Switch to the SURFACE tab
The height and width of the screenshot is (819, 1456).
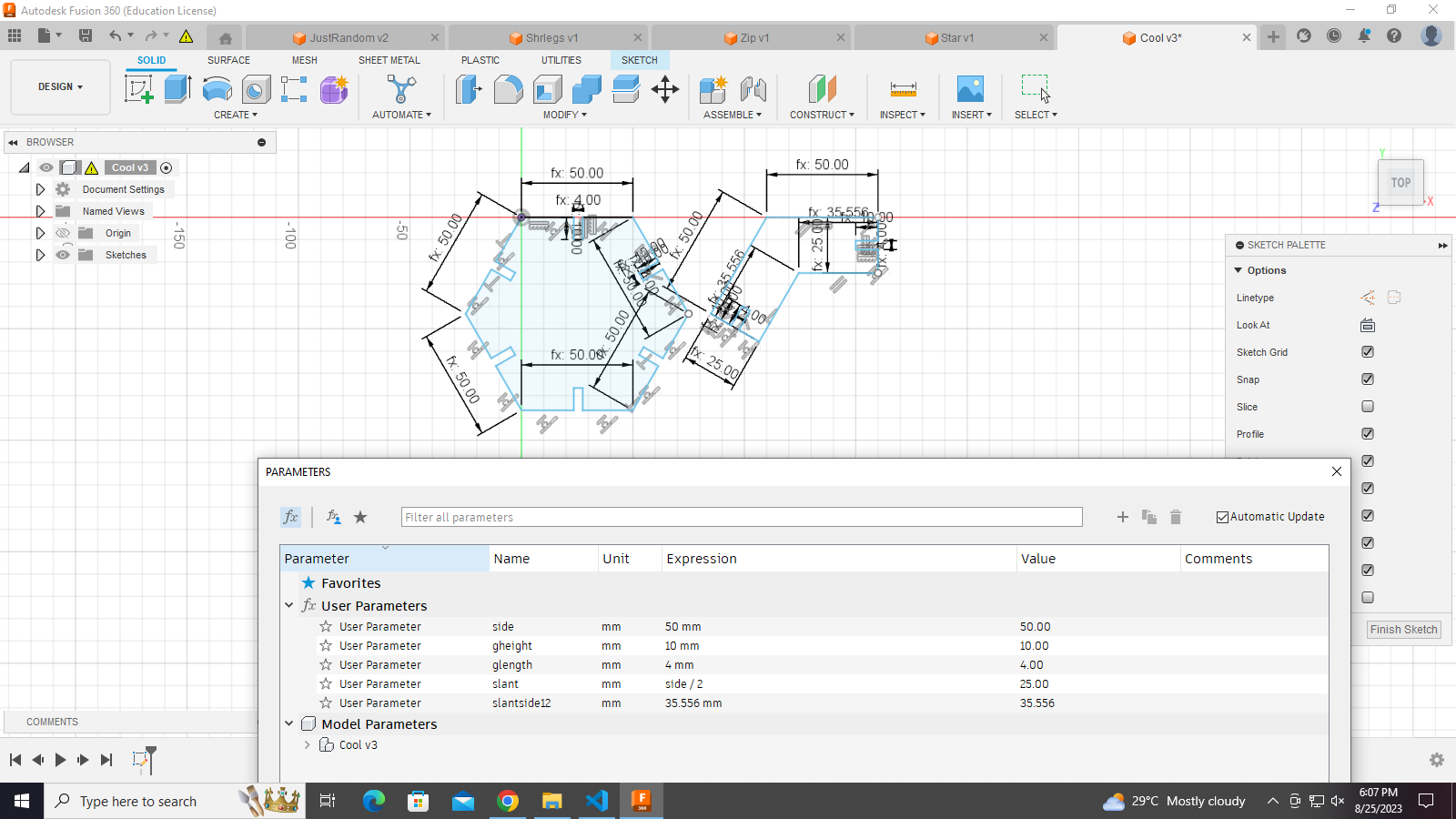pos(228,60)
